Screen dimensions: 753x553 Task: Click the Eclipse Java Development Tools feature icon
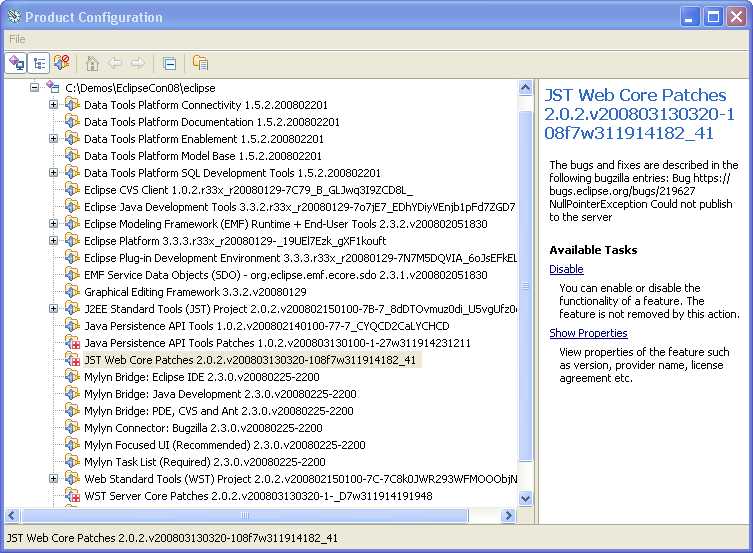(x=72, y=206)
